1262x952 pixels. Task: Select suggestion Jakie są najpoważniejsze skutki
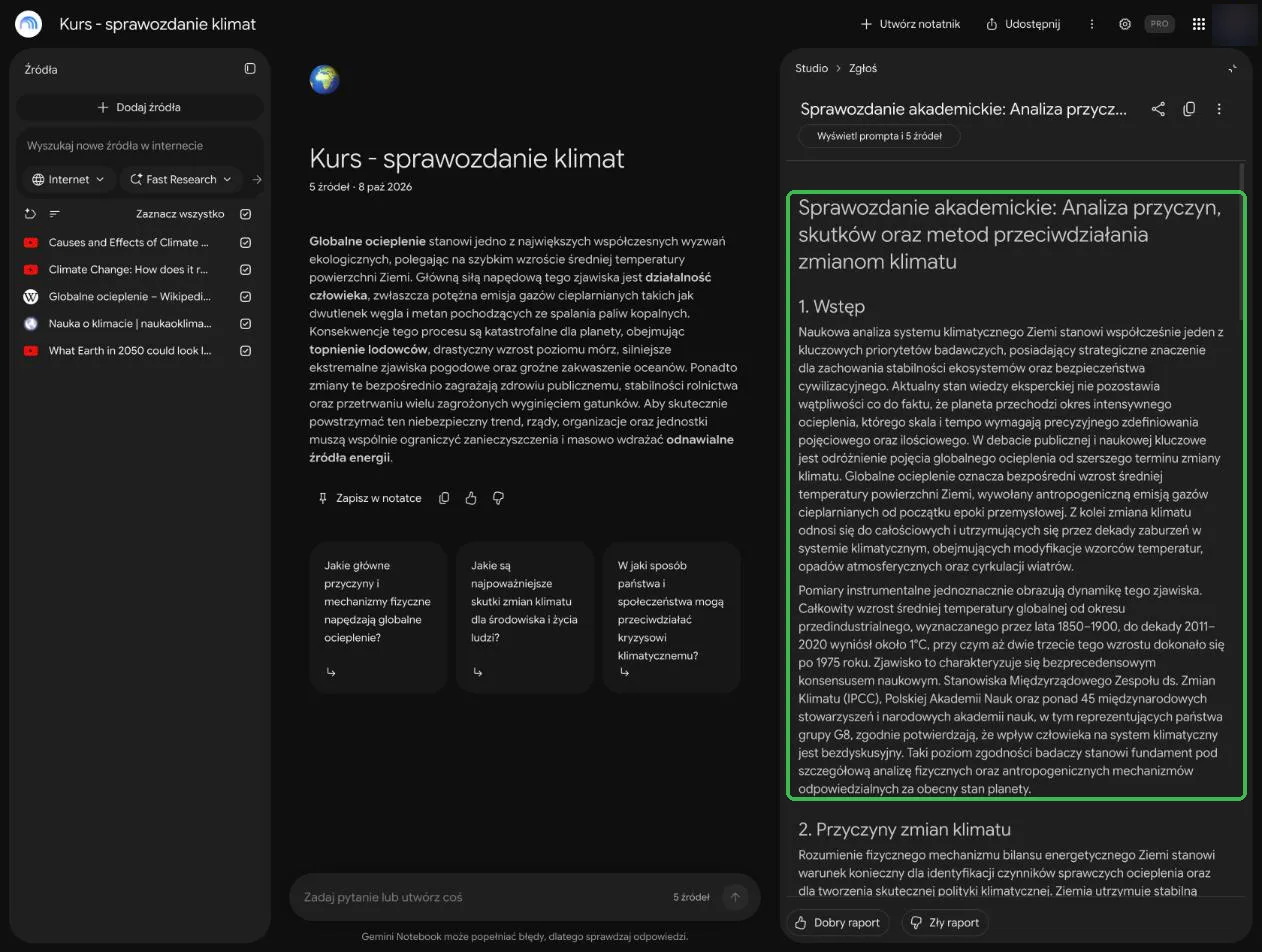coord(525,617)
